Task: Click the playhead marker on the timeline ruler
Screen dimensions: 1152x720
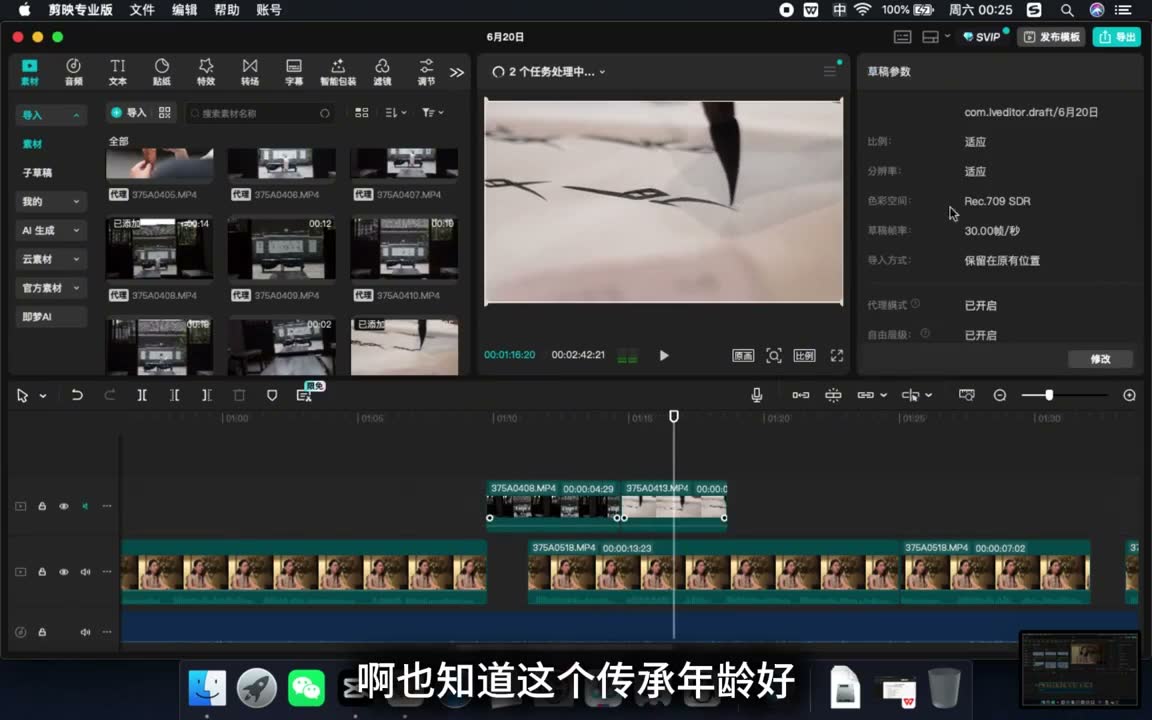Action: tap(674, 416)
